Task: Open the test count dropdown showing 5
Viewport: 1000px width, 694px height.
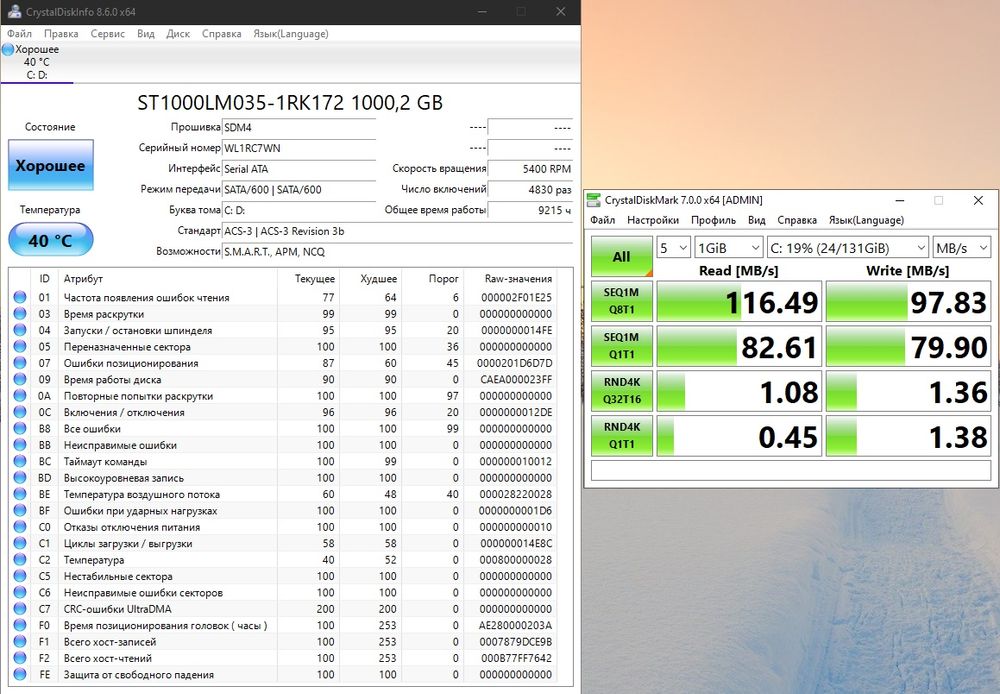Action: (673, 247)
